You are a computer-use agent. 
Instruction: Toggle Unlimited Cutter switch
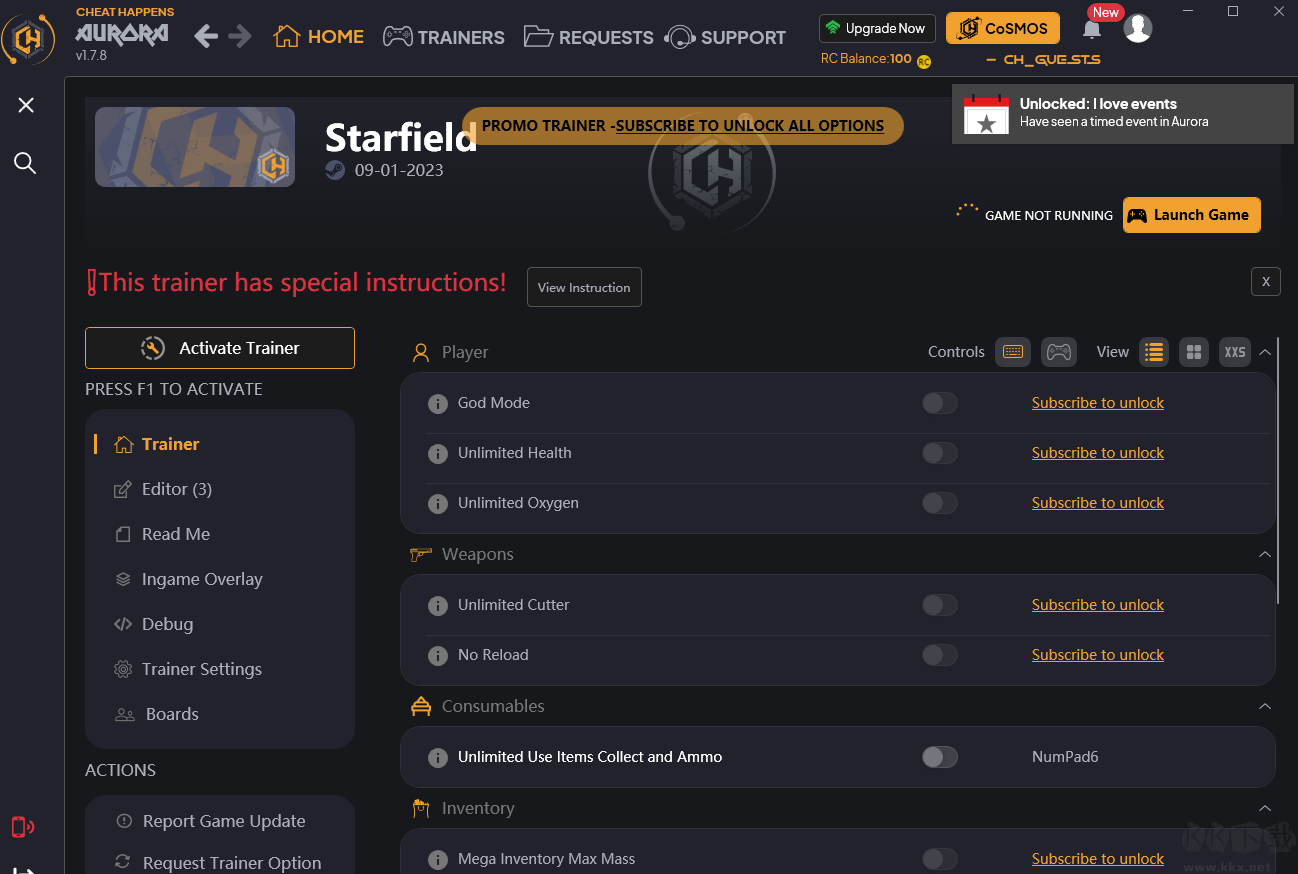[940, 605]
